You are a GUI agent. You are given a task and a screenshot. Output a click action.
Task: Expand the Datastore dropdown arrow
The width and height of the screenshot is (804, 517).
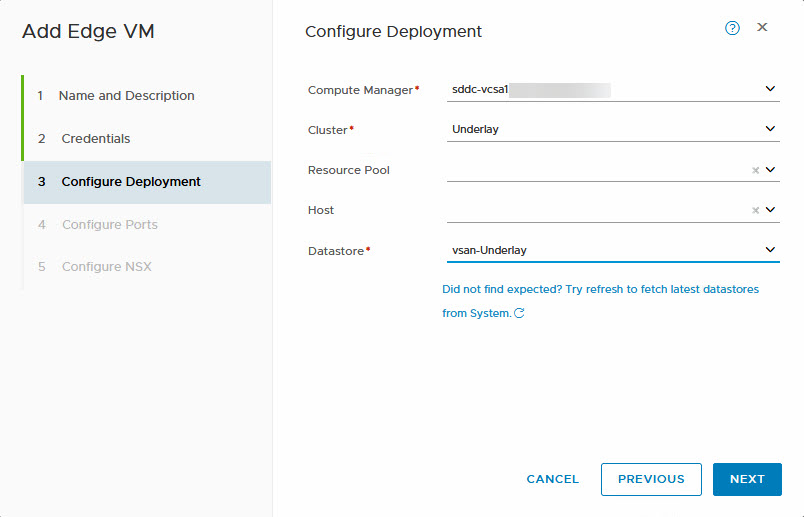770,249
